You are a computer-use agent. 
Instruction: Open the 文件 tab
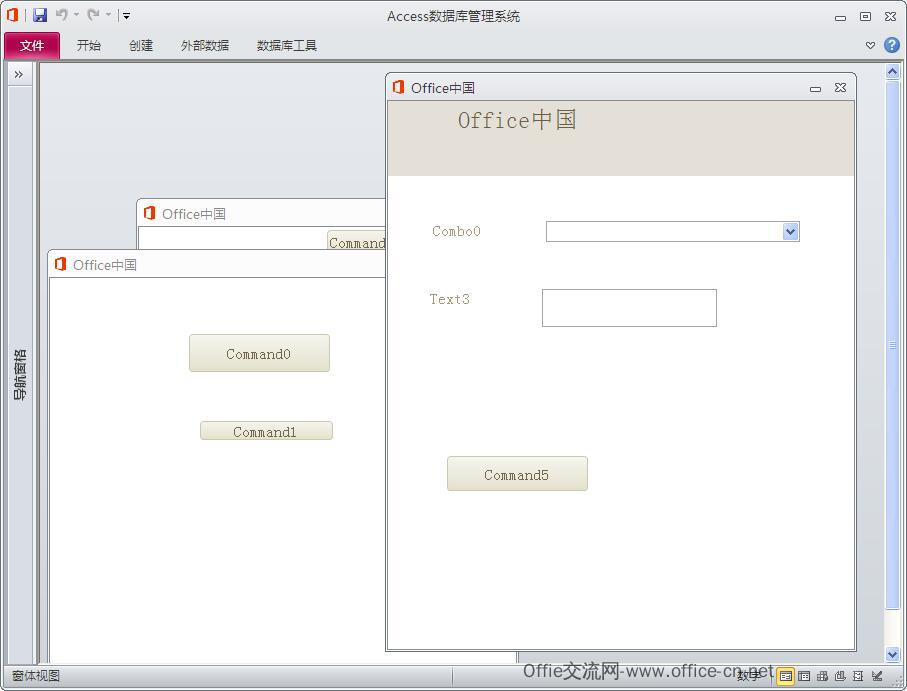[x=32, y=46]
